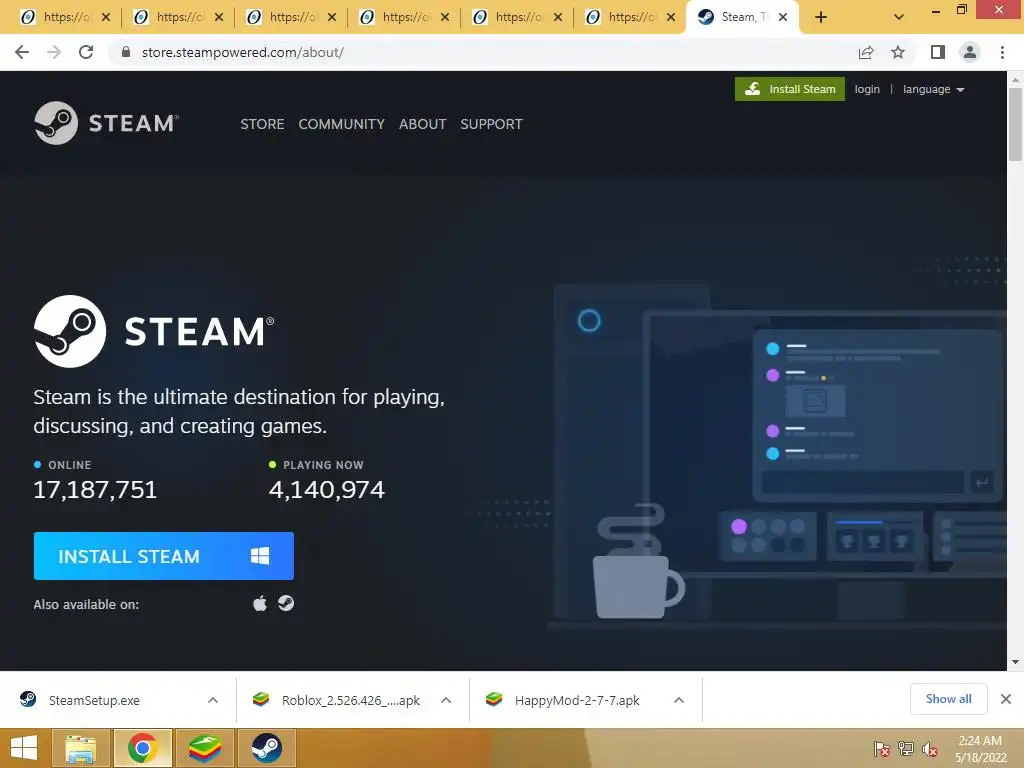The width and height of the screenshot is (1024, 768).
Task: Click the large Steam logo on the hero section
Action: (154, 331)
